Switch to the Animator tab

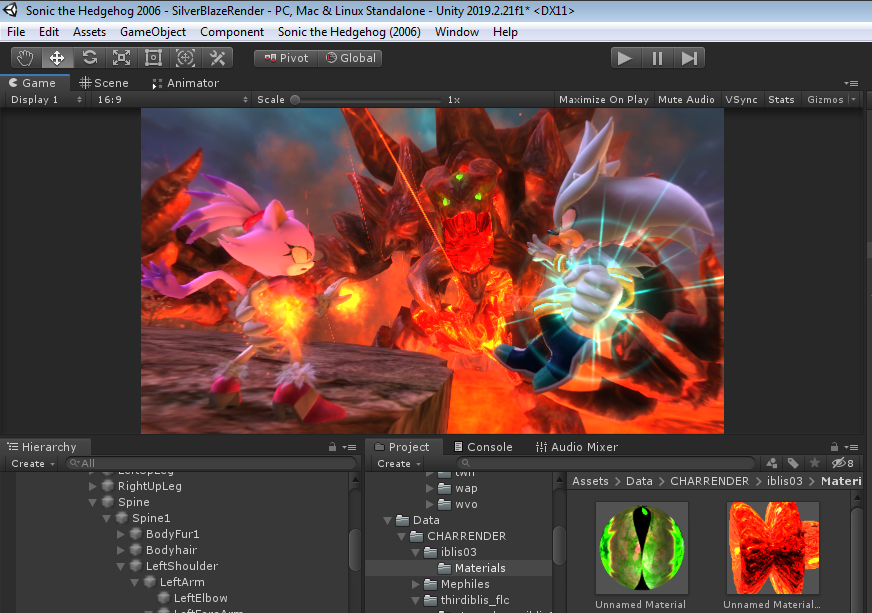(x=186, y=83)
